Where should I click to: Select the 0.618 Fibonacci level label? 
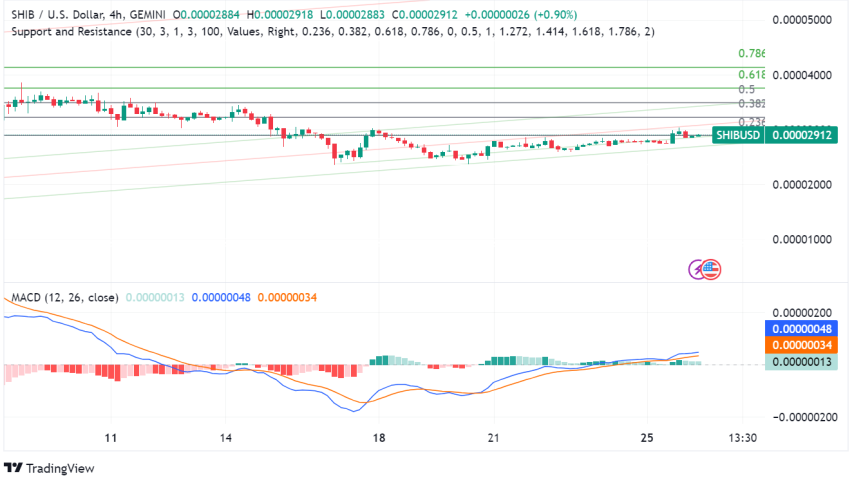coord(751,75)
